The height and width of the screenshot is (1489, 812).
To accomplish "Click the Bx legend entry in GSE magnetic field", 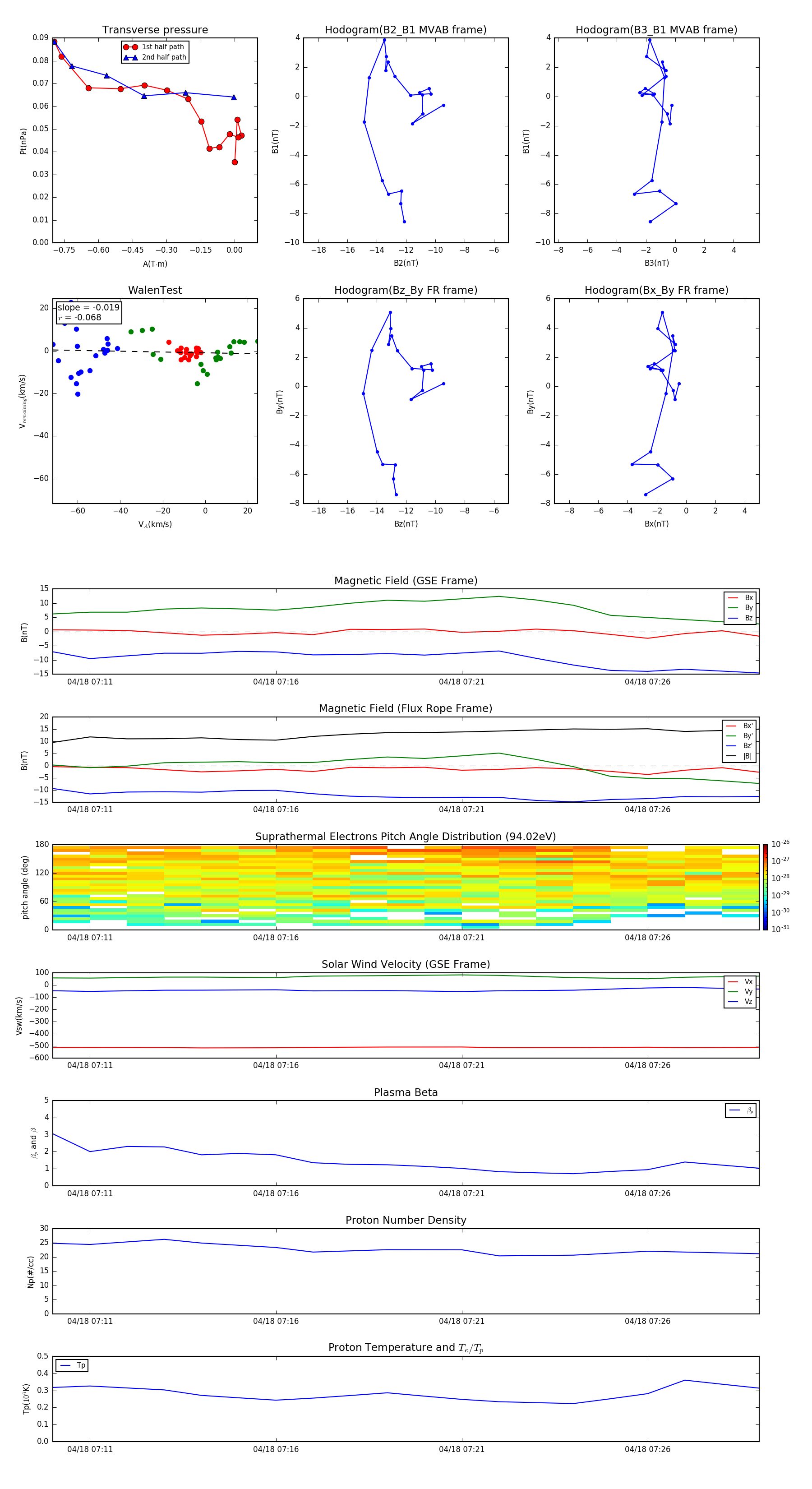I will pyautogui.click(x=740, y=598).
